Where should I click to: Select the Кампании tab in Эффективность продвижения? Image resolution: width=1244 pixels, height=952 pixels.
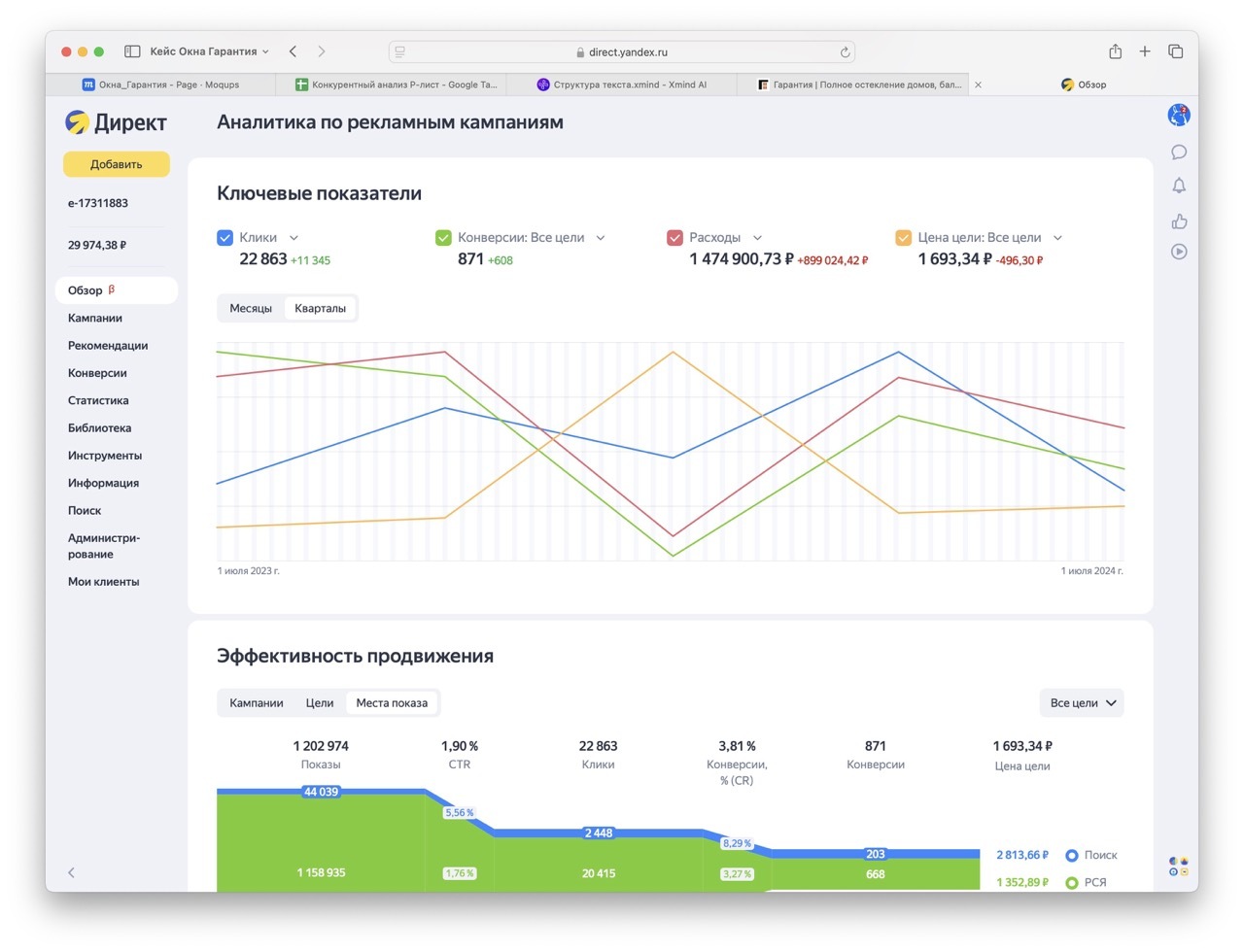pos(257,703)
